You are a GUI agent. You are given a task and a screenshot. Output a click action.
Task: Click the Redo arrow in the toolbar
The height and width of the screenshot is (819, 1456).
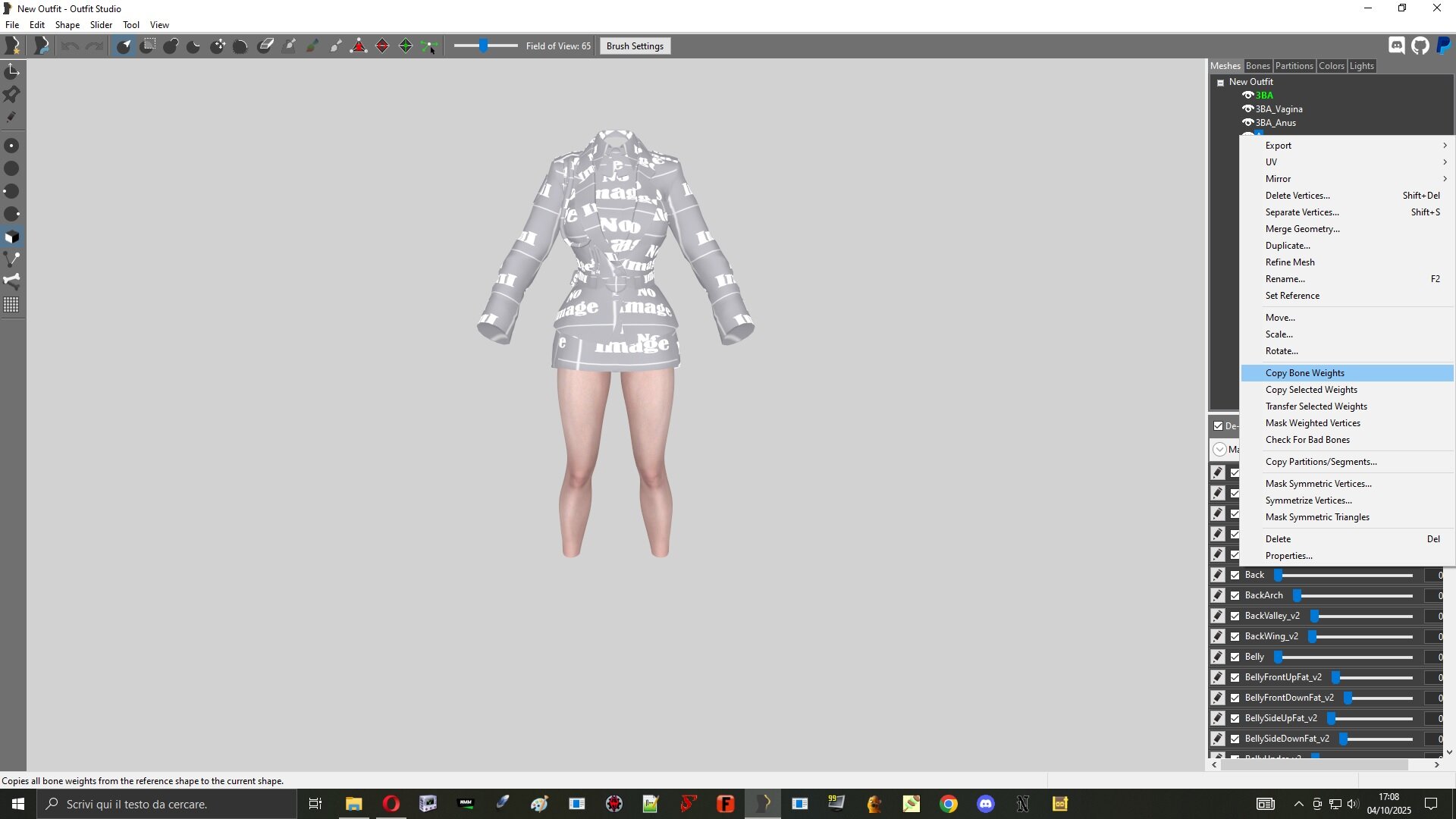(94, 46)
